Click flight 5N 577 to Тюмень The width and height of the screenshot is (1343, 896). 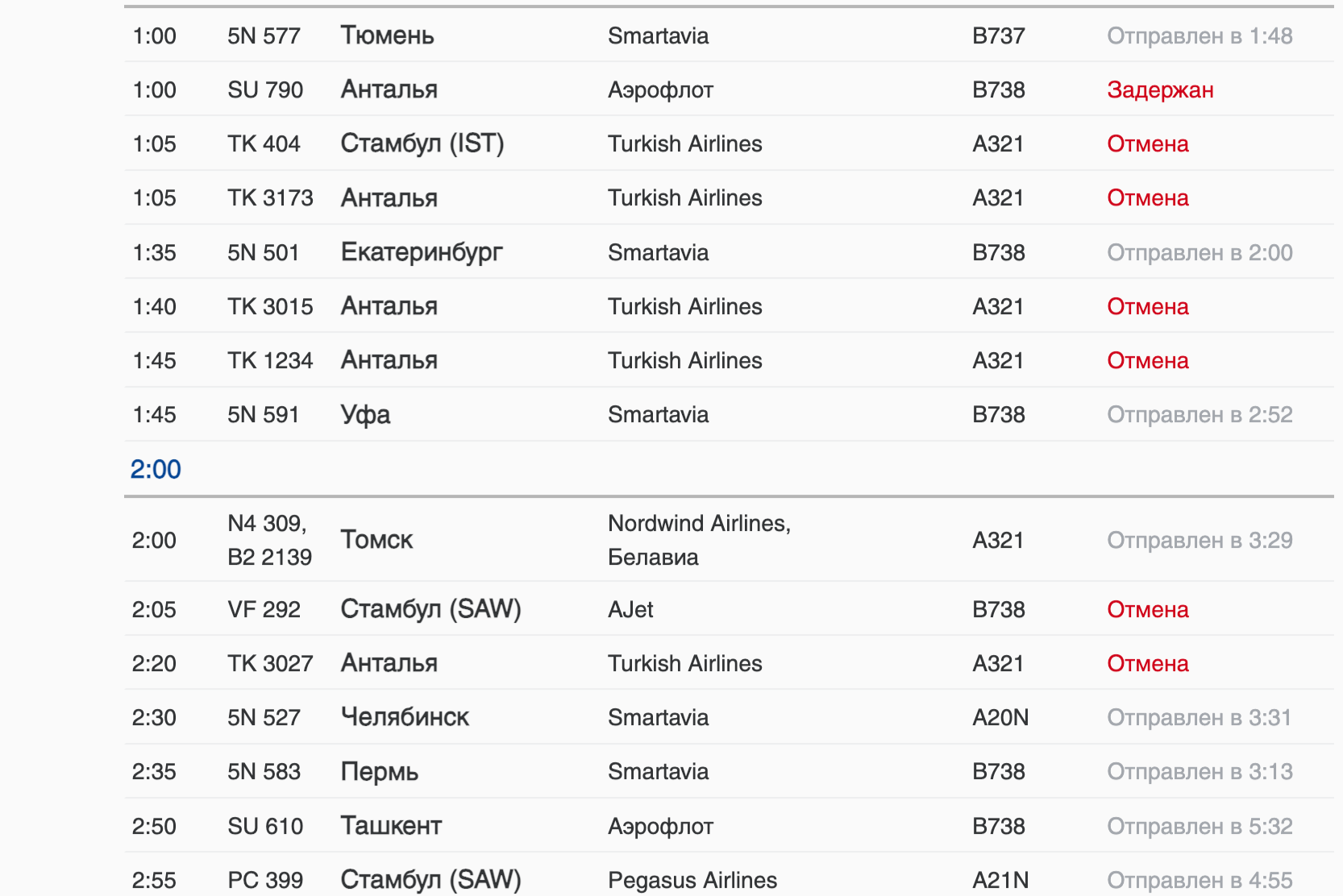264,36
